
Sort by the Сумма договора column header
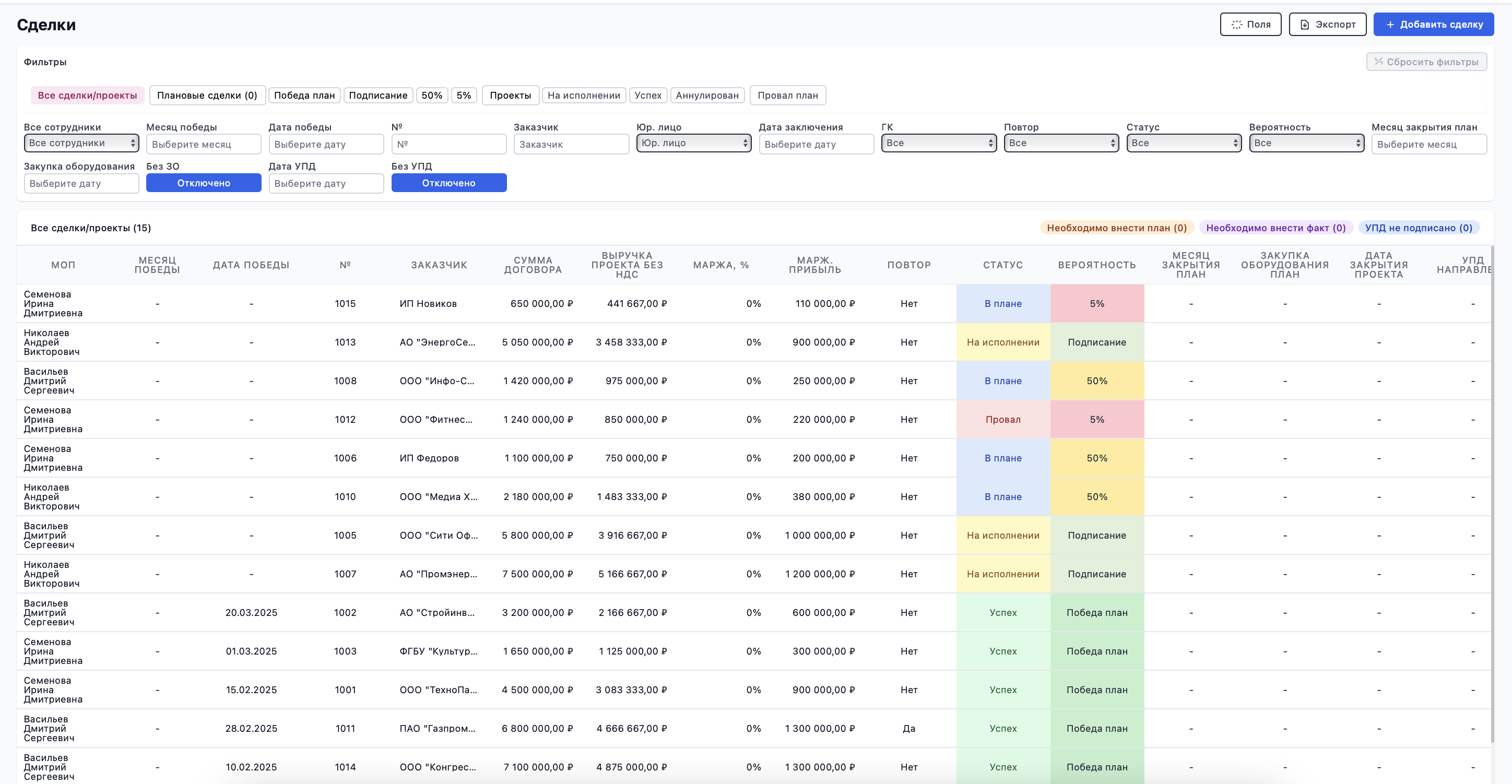click(533, 265)
